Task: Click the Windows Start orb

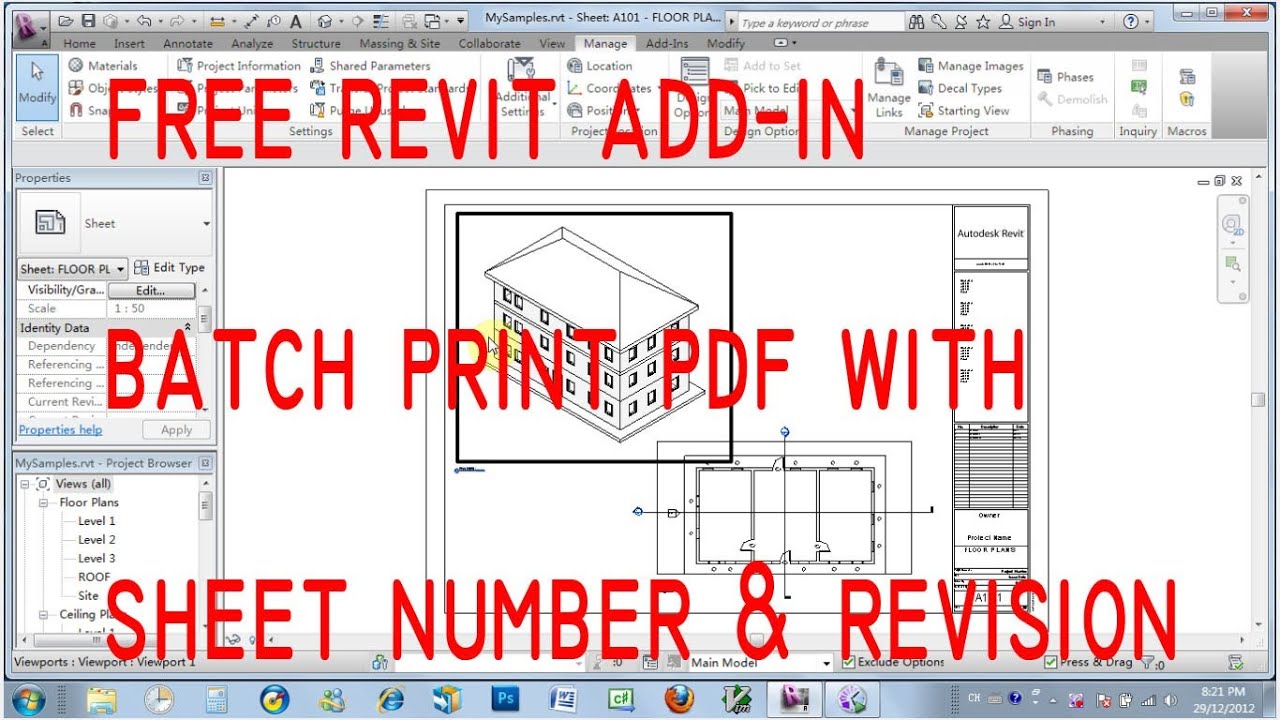Action: coord(29,697)
